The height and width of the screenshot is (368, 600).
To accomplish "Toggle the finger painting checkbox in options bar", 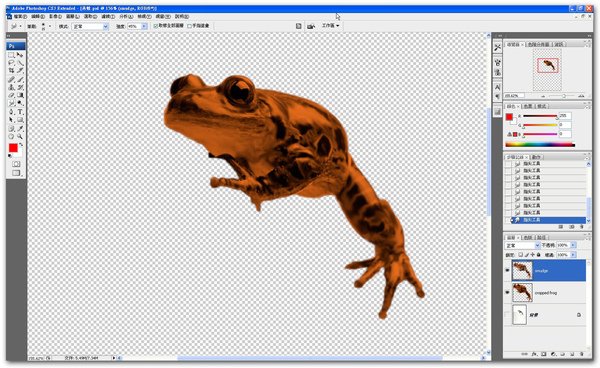I will point(189,26).
